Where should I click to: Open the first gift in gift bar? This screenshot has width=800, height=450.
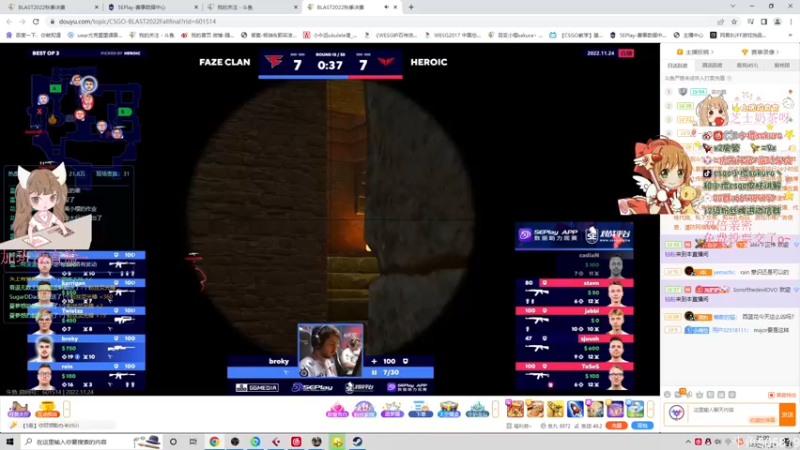[x=514, y=409]
